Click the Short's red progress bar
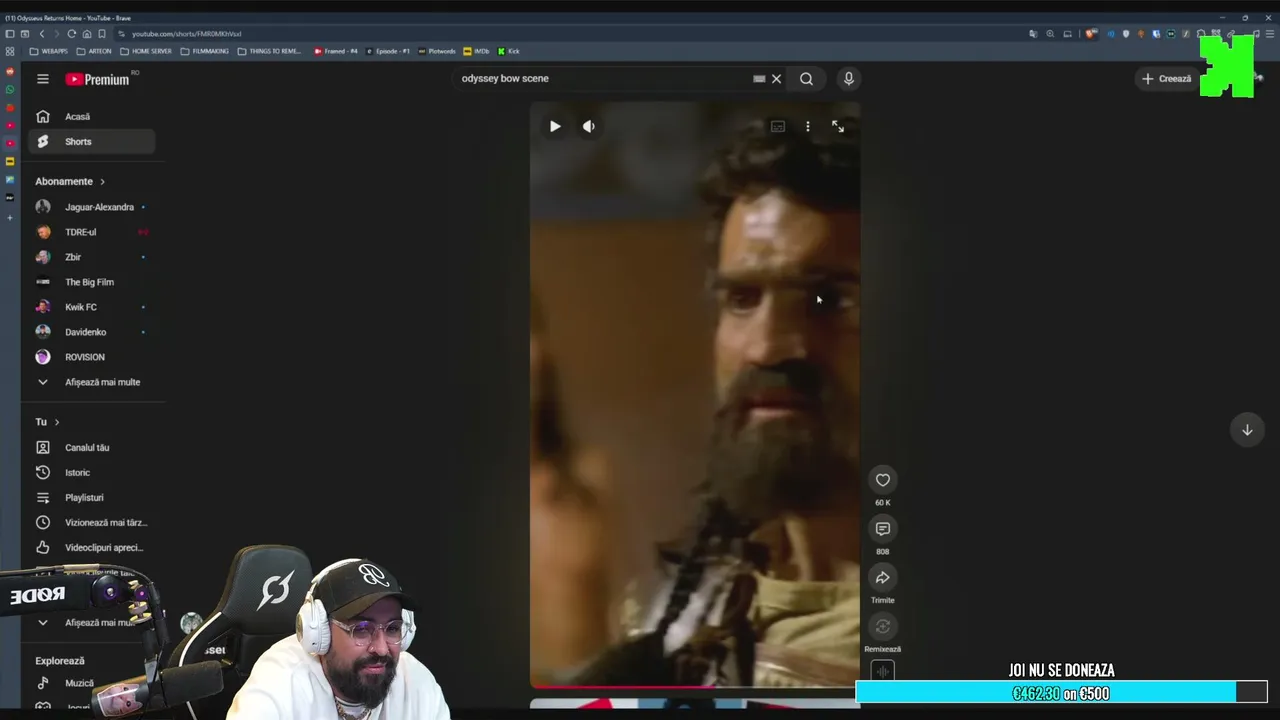Screen dimensions: 1280x720 [695, 687]
